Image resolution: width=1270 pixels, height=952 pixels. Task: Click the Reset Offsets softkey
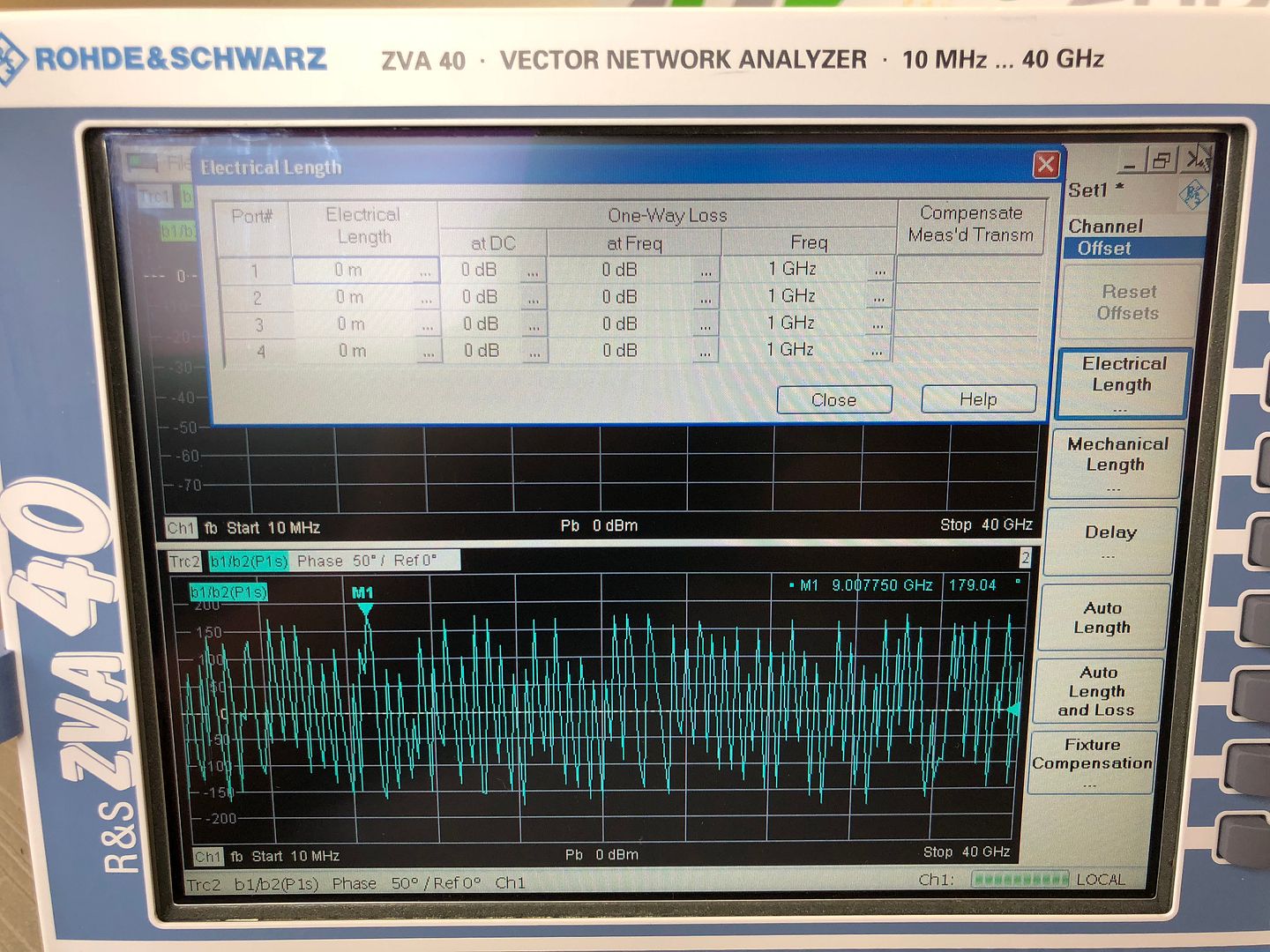(1129, 301)
